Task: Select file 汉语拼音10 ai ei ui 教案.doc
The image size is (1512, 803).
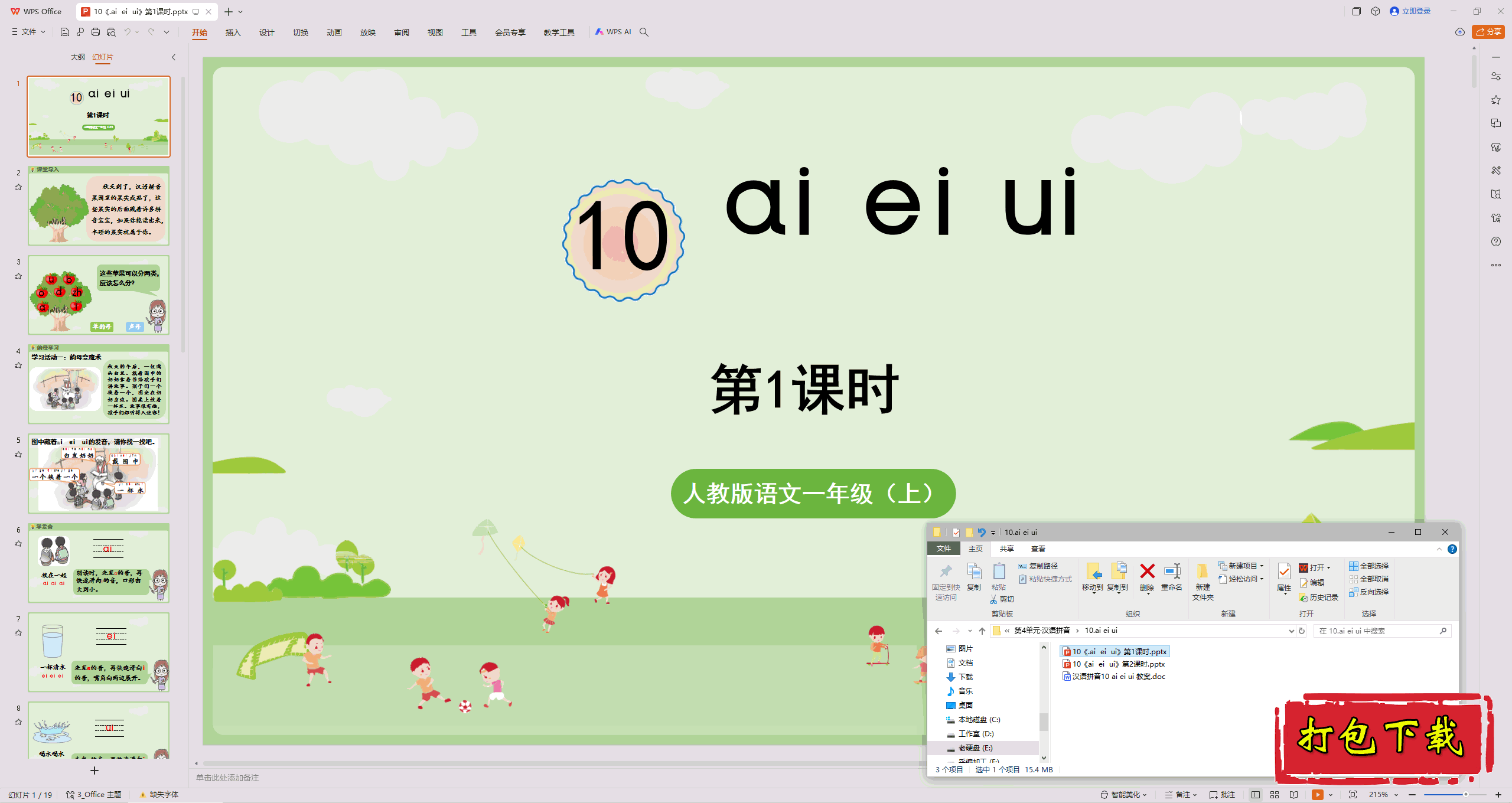Action: pos(1114,677)
